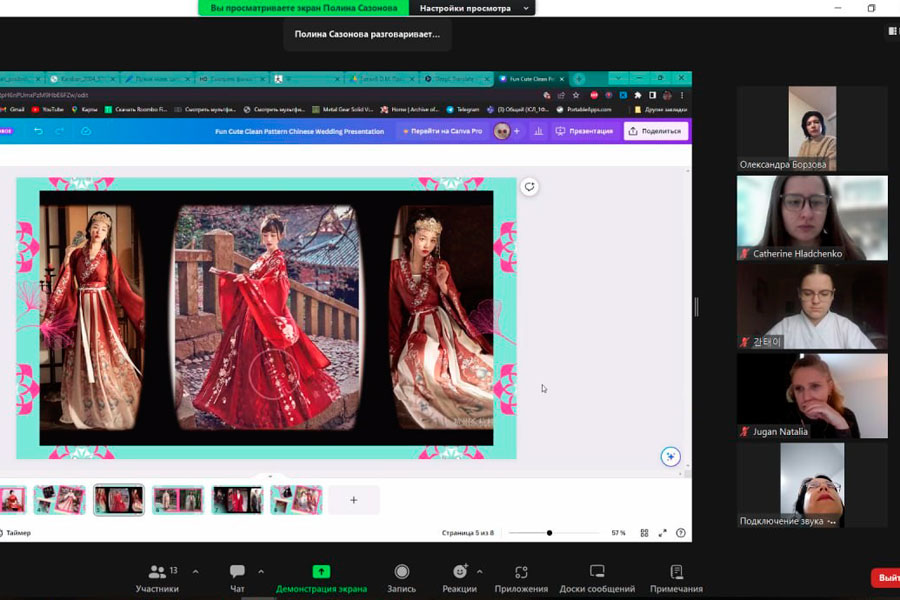The width and height of the screenshot is (900, 600).
Task: Toggle meeting recording with Запись
Action: tap(401, 577)
